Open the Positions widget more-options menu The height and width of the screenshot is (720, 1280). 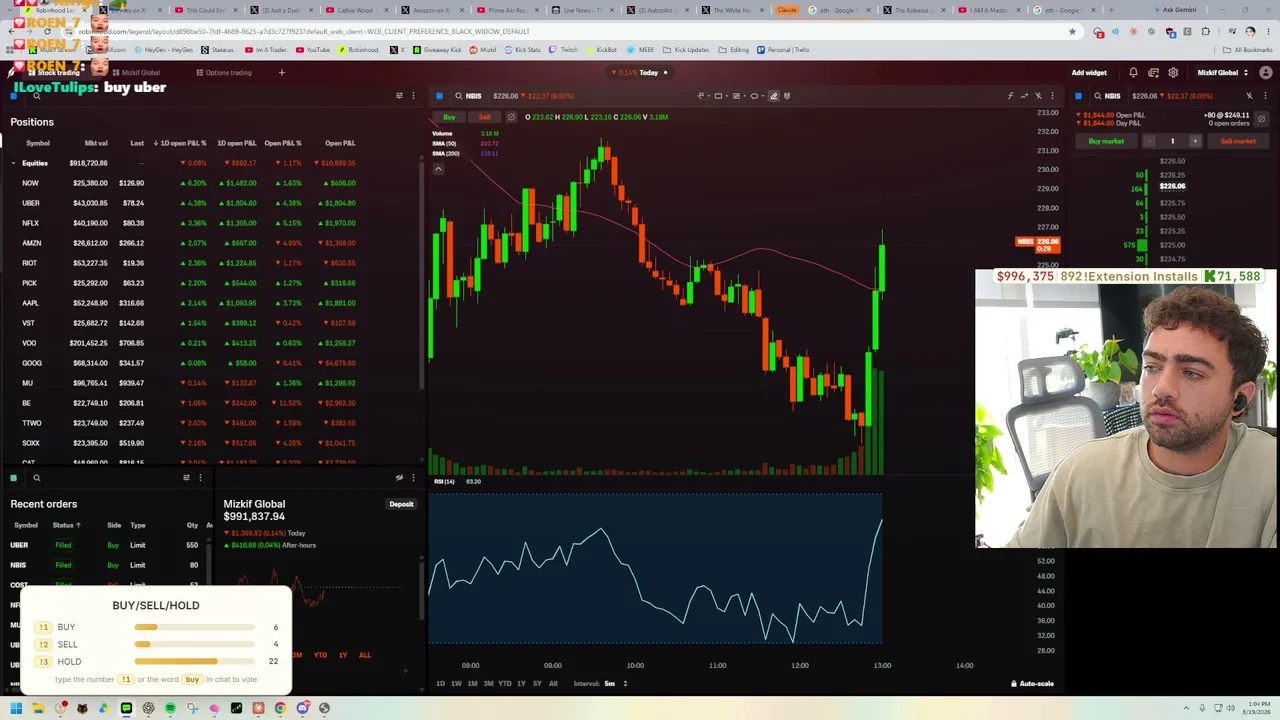[x=412, y=96]
